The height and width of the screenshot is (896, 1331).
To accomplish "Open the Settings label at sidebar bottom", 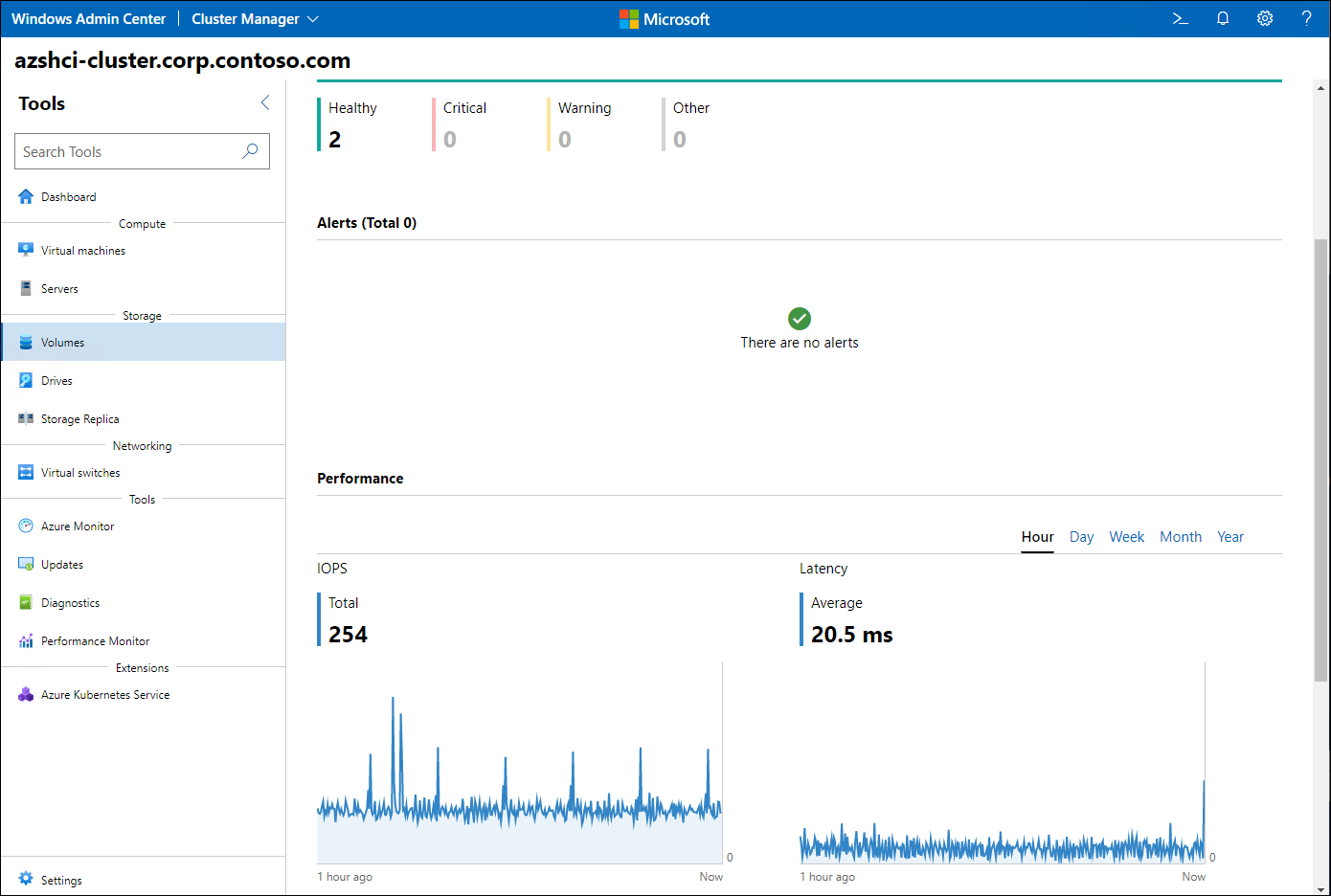I will point(61,881).
